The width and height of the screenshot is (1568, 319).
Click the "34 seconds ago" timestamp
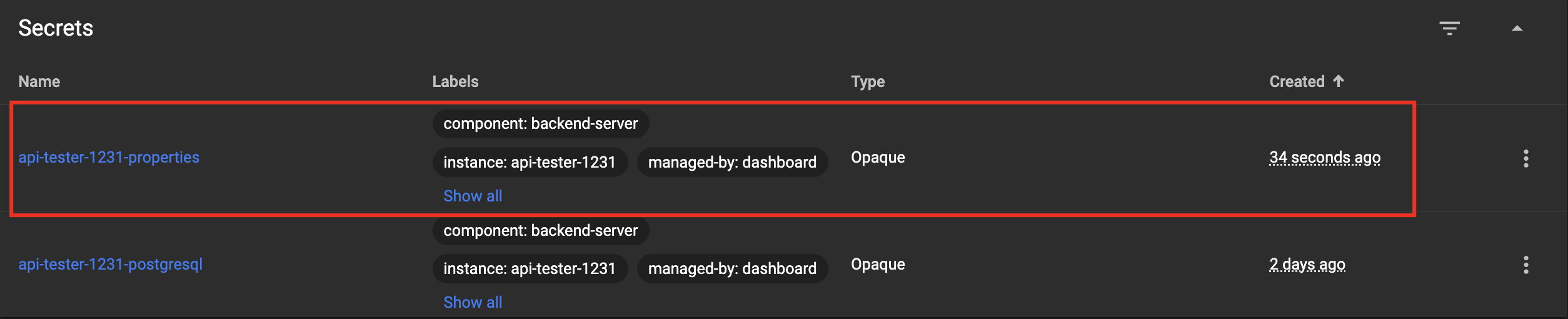(x=1325, y=158)
